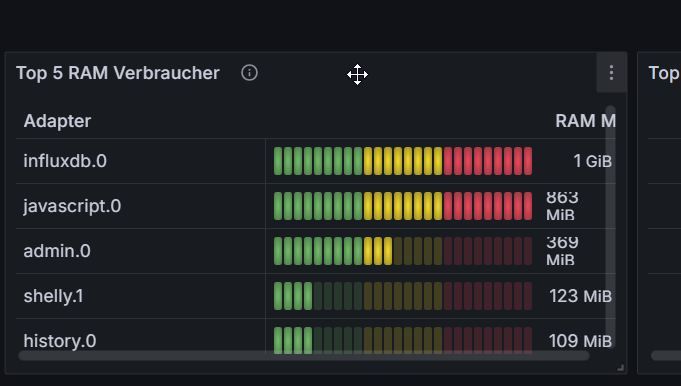This screenshot has width=681, height=386.
Task: Click the shelly.1 RAM gauge bar
Action: click(x=403, y=296)
